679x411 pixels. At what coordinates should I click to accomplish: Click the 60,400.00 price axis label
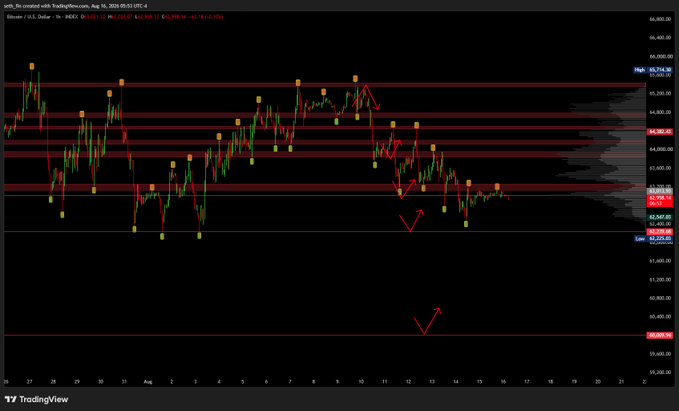(x=661, y=317)
